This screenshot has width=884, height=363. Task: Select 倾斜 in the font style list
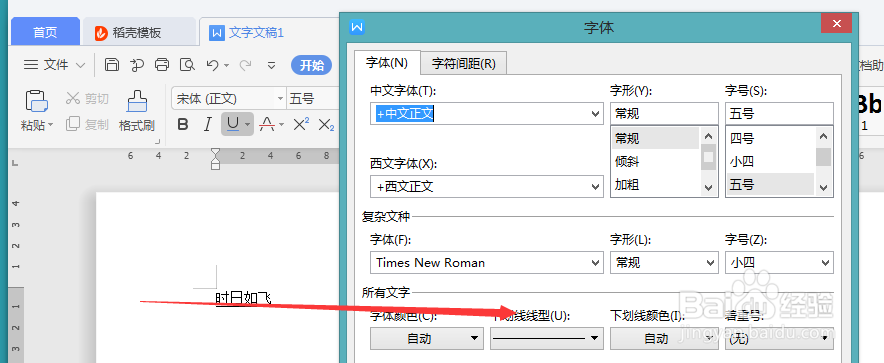pos(655,162)
